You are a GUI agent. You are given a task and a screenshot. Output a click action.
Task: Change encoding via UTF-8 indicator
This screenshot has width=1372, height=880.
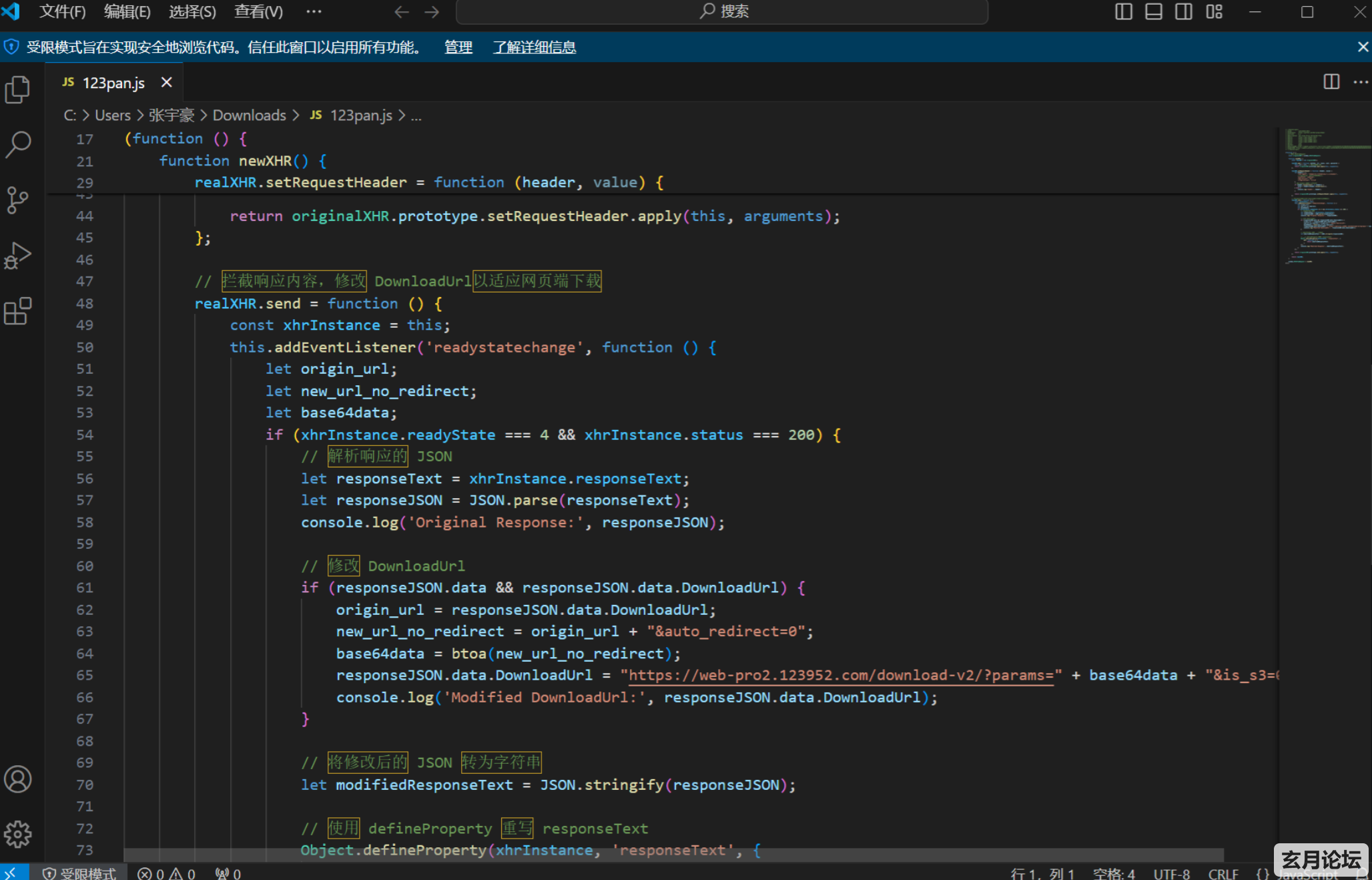point(1172,873)
